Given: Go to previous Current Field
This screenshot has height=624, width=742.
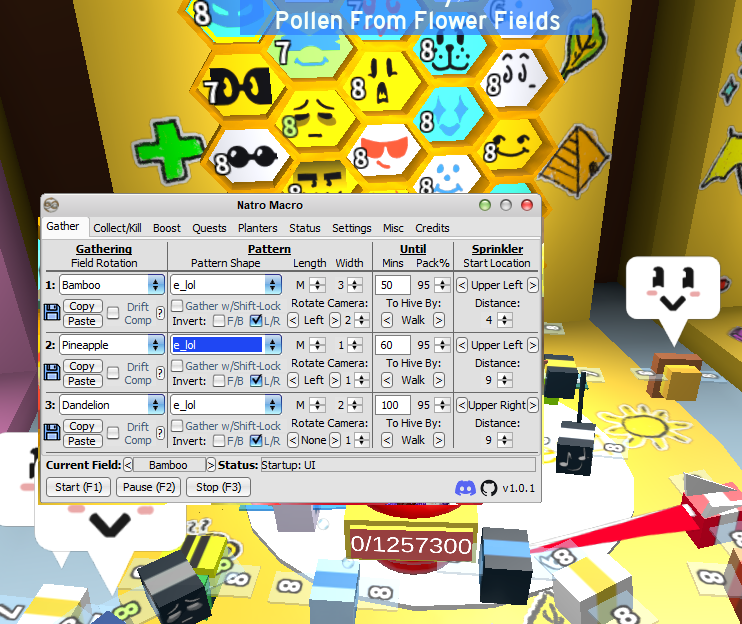Looking at the screenshot, I should click(128, 465).
